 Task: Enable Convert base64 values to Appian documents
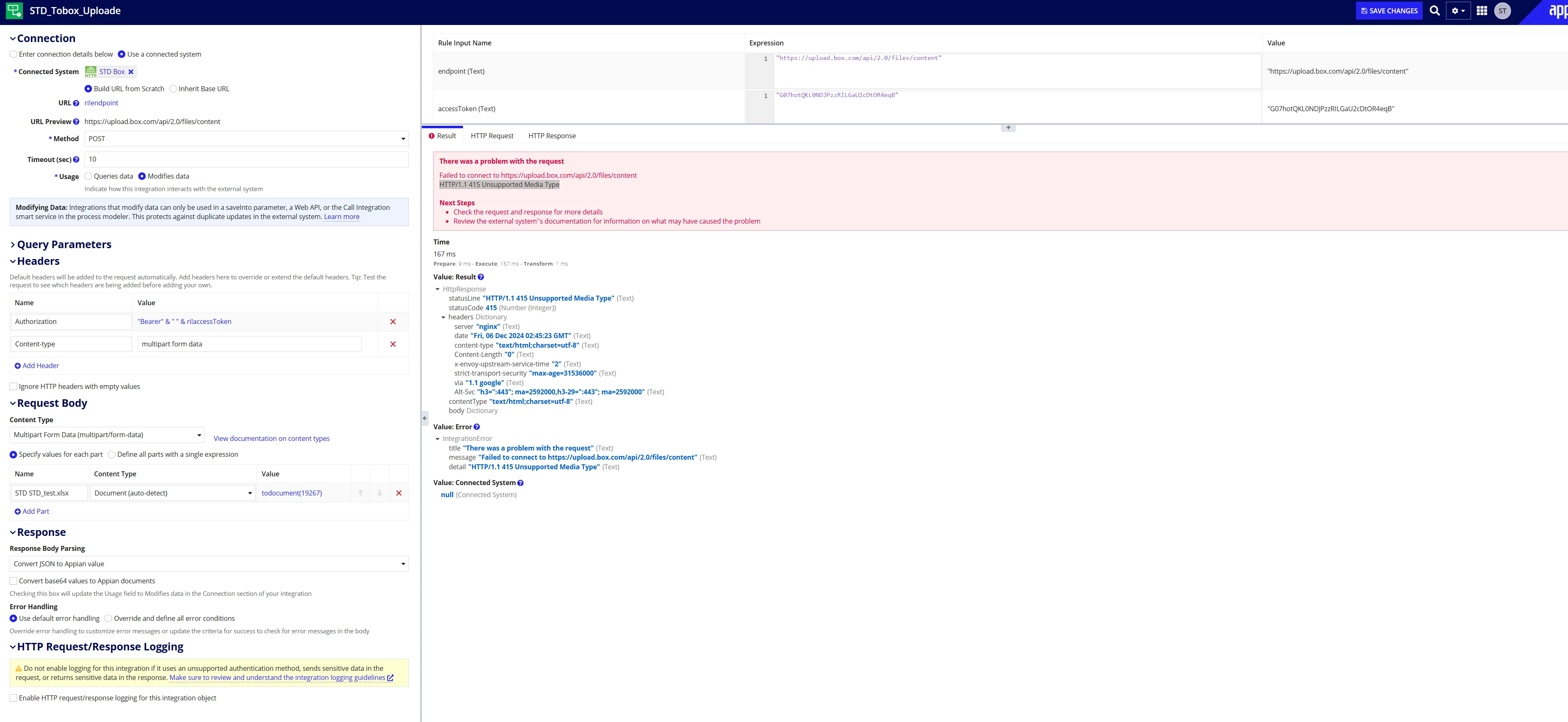point(13,581)
